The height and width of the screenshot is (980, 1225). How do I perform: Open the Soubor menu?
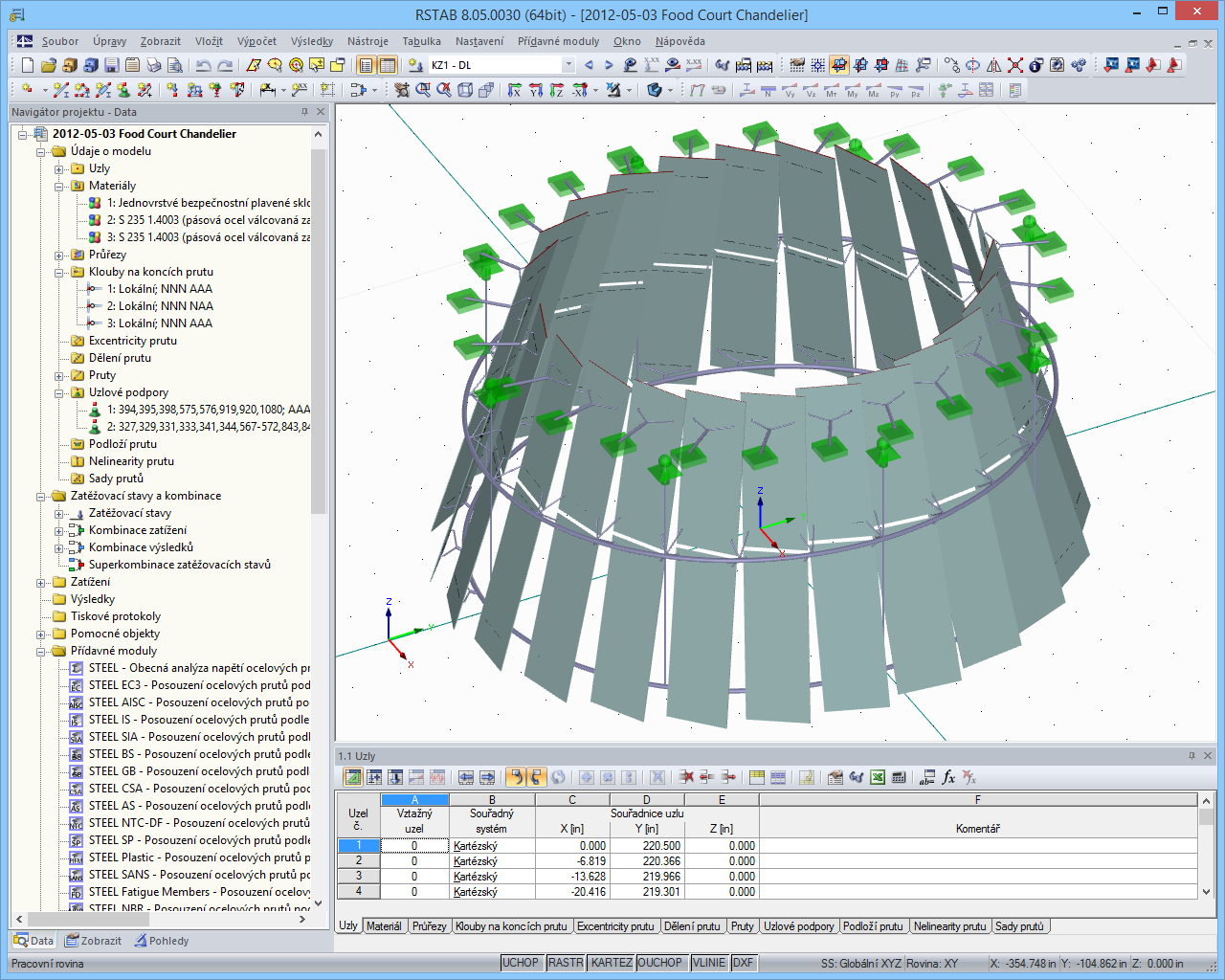pyautogui.click(x=60, y=41)
